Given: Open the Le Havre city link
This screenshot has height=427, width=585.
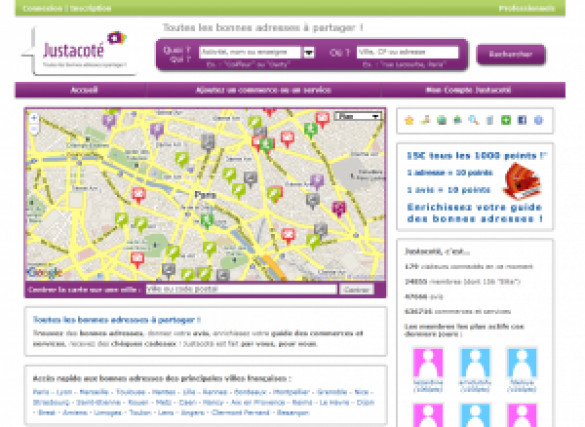Looking at the screenshot, I should coord(334,402).
